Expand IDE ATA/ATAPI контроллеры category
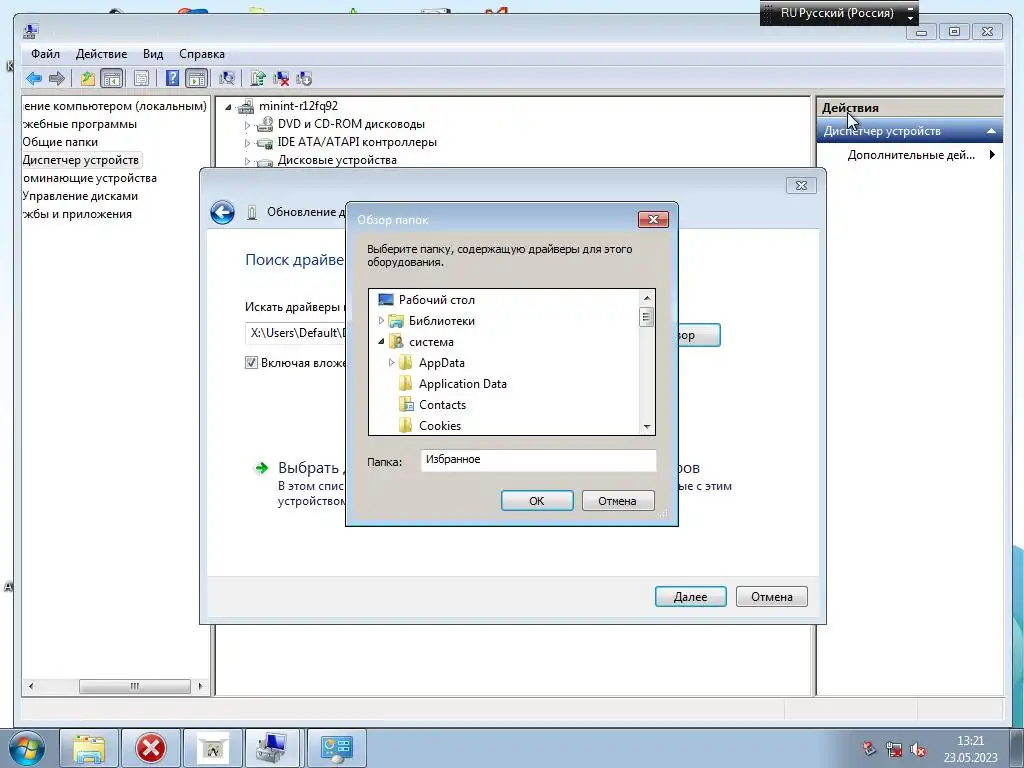The height and width of the screenshot is (768, 1024). [x=248, y=142]
